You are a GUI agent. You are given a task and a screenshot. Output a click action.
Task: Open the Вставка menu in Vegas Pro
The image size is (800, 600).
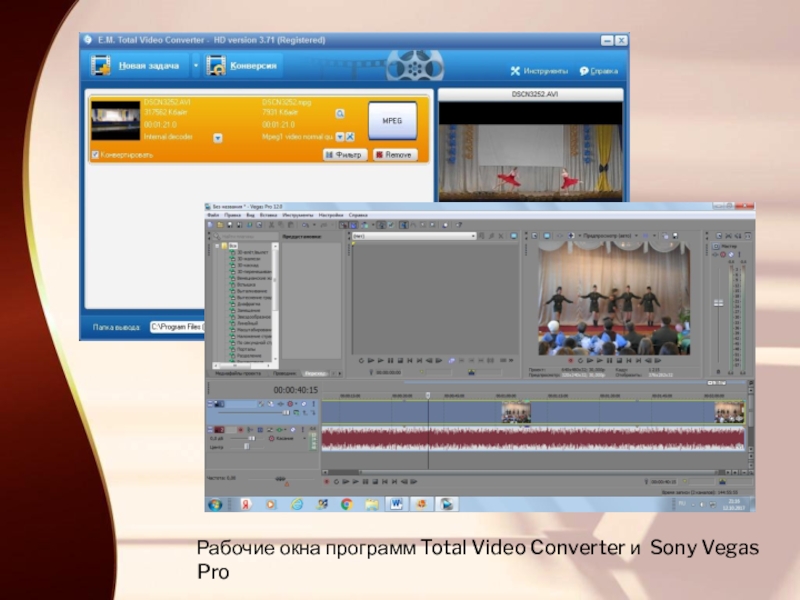pos(267,215)
